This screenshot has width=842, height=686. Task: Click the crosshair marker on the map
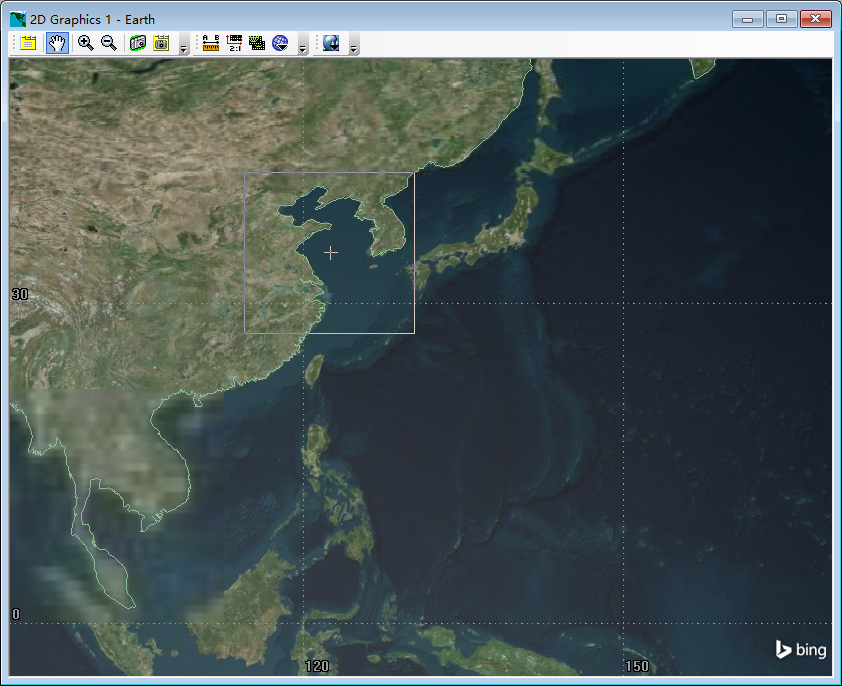click(330, 253)
